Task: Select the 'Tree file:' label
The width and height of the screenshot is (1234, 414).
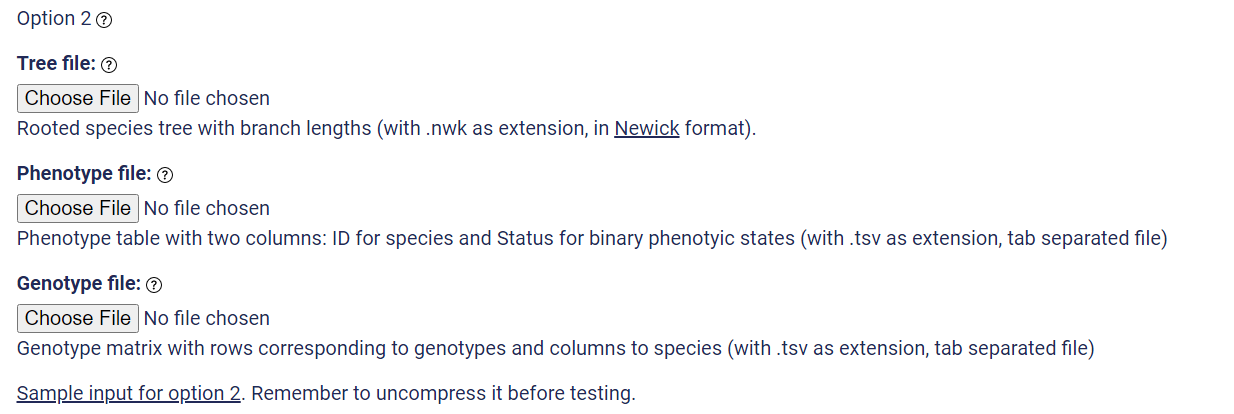Action: click(x=56, y=64)
